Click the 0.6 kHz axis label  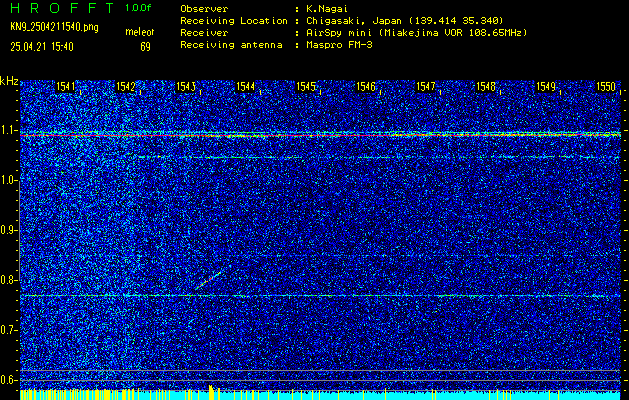[x=8, y=380]
